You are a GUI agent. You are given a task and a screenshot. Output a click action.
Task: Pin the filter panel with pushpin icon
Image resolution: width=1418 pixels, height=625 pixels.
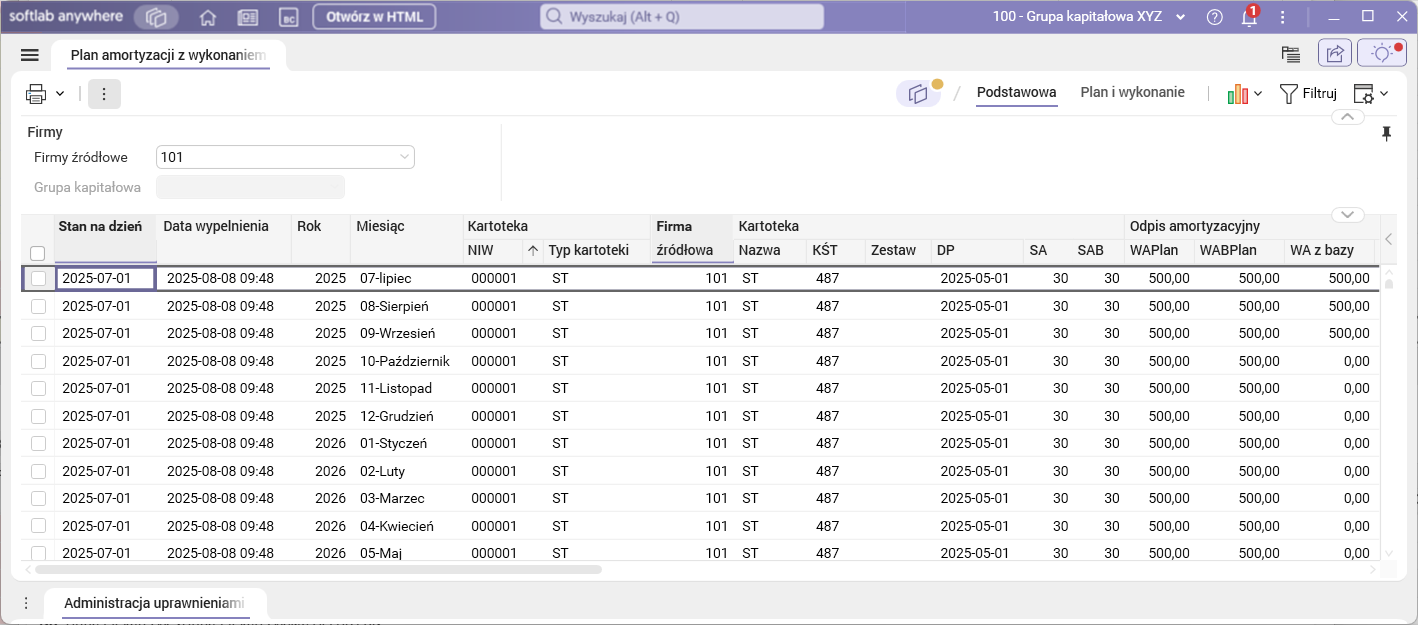(x=1386, y=134)
